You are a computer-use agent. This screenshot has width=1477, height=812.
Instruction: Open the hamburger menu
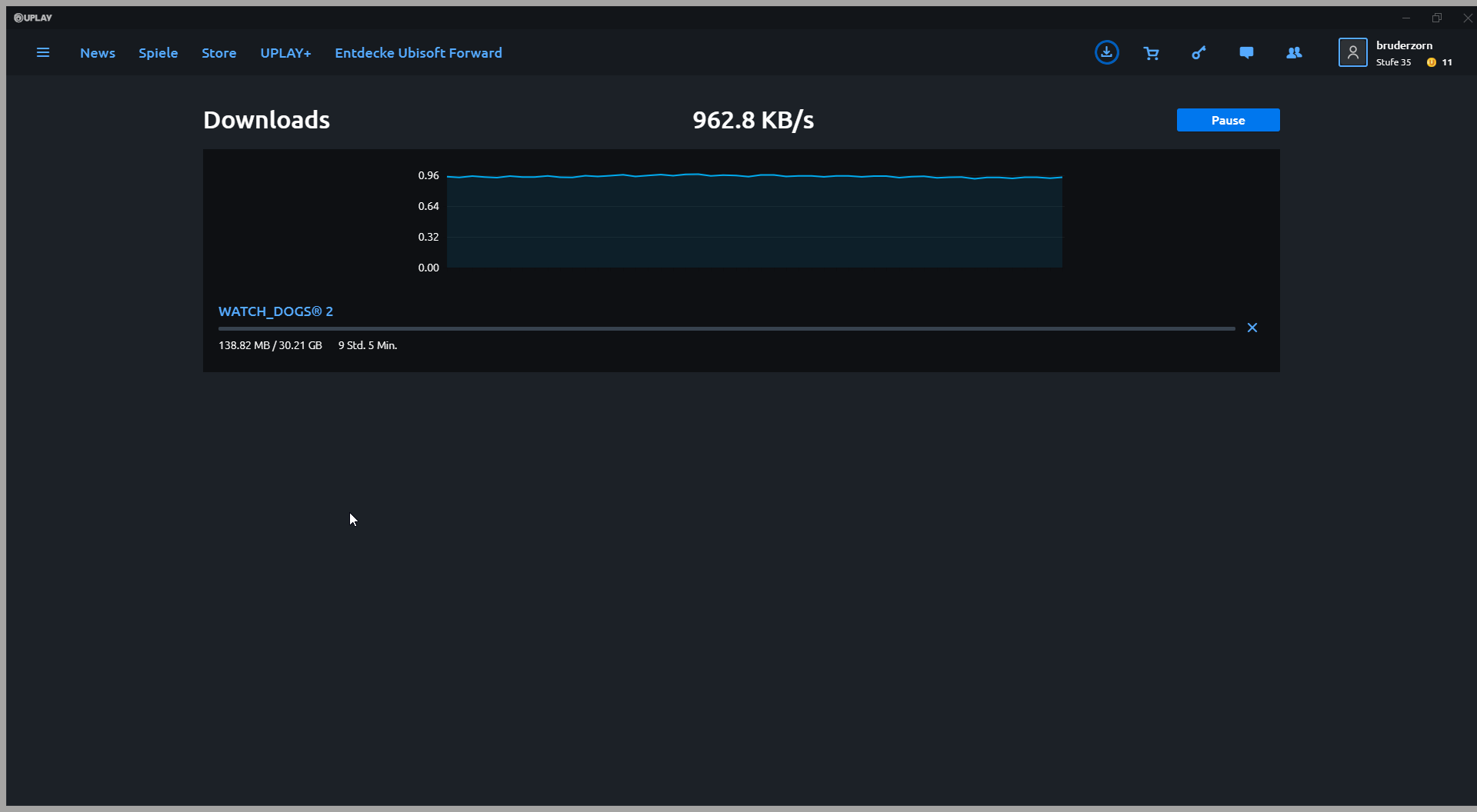[43, 52]
